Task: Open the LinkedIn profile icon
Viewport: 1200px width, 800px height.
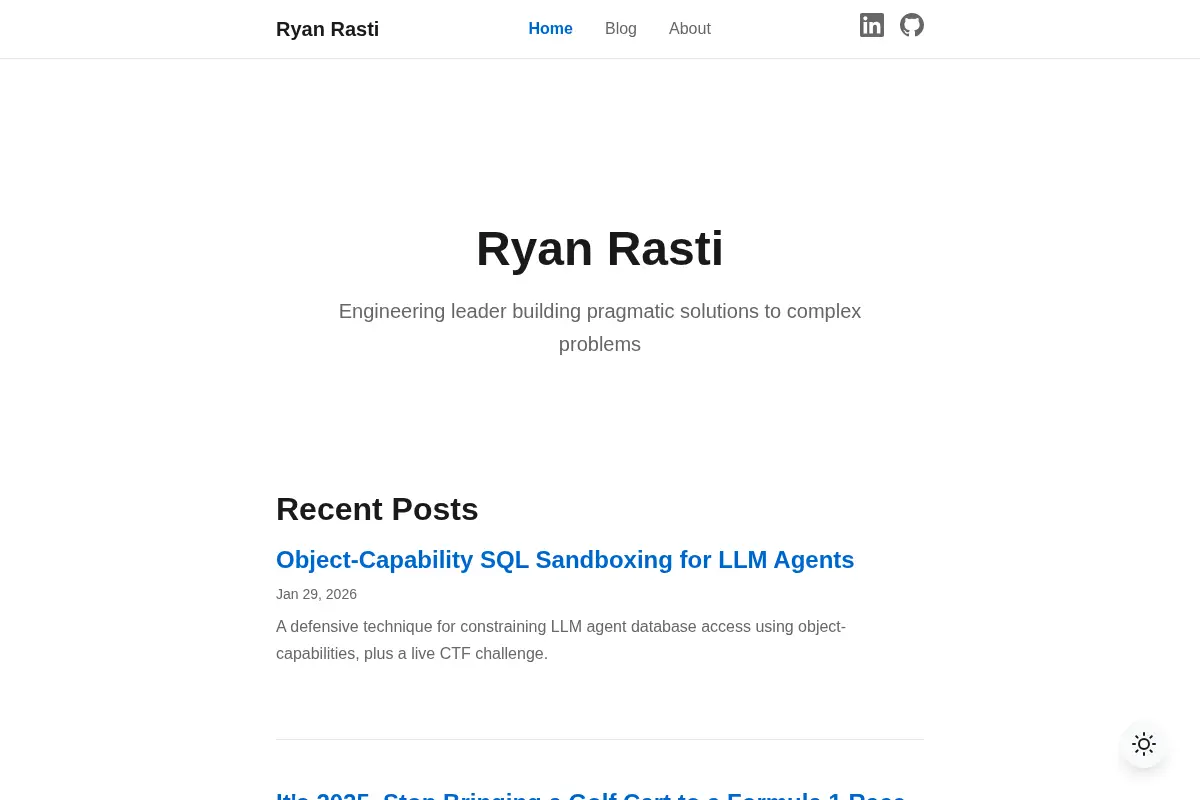Action: [872, 25]
